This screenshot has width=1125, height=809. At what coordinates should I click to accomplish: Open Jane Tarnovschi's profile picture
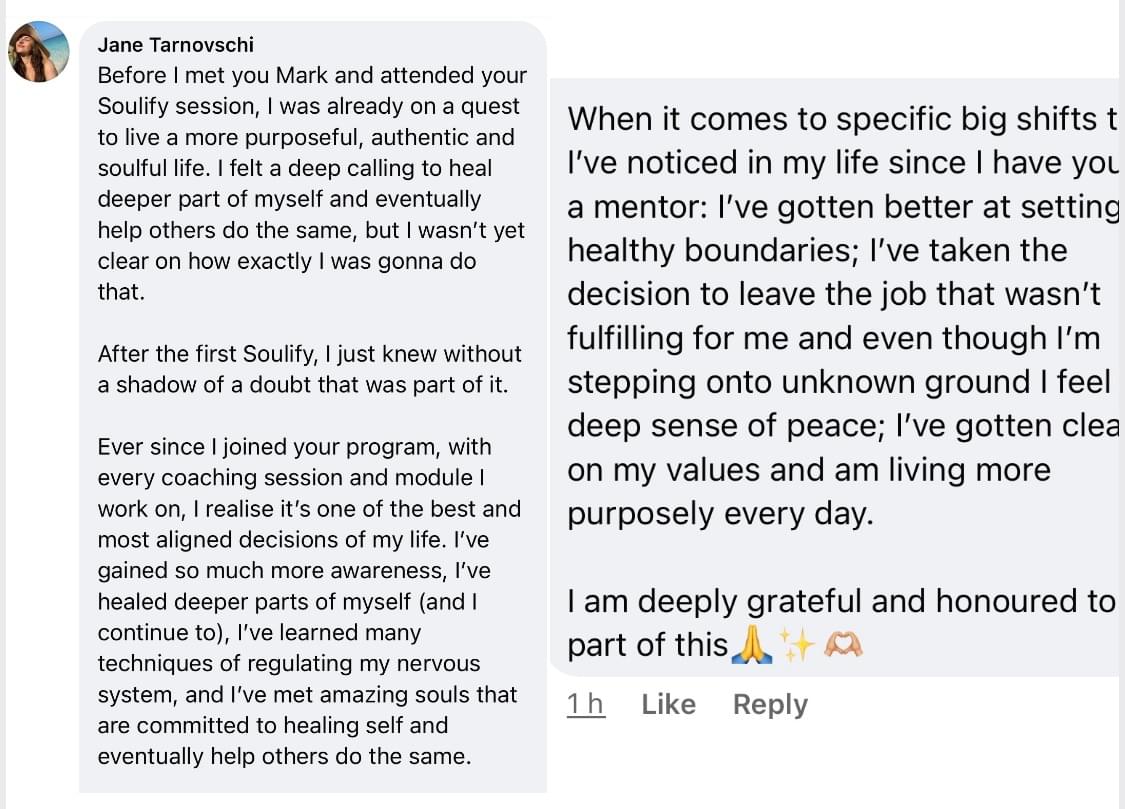(x=39, y=51)
